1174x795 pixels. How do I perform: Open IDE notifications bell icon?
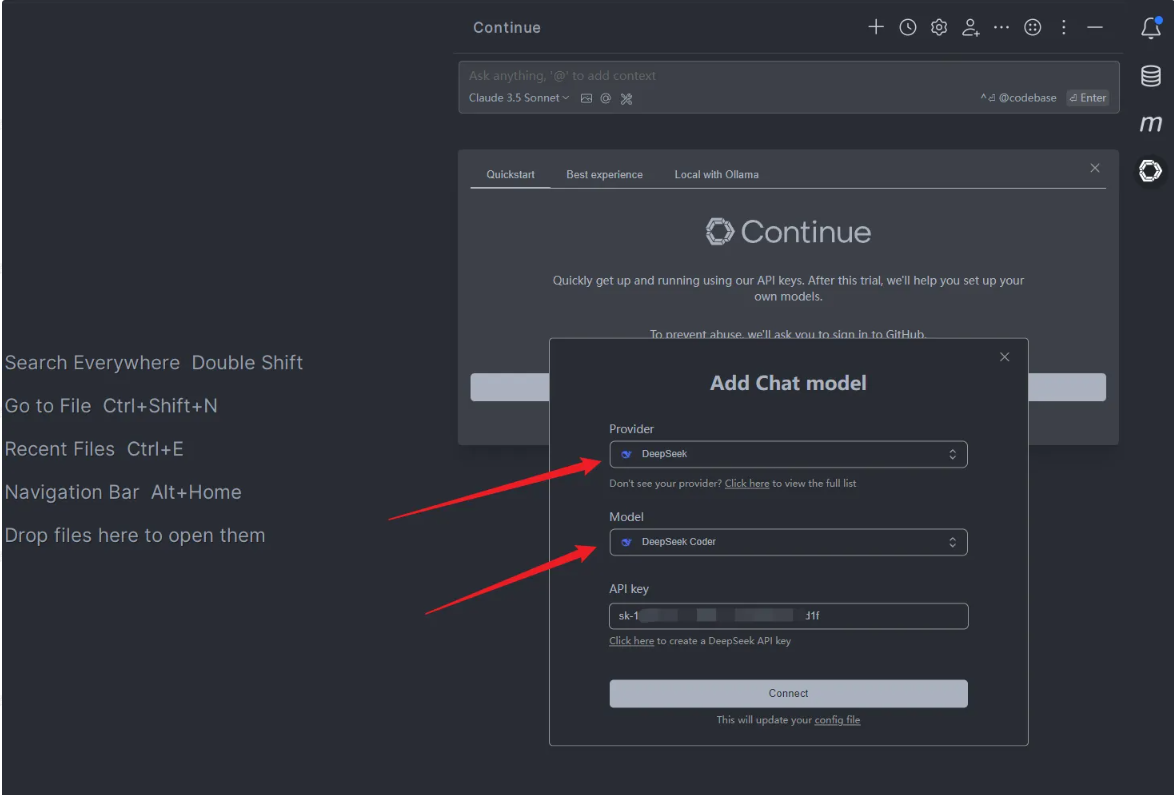1151,28
